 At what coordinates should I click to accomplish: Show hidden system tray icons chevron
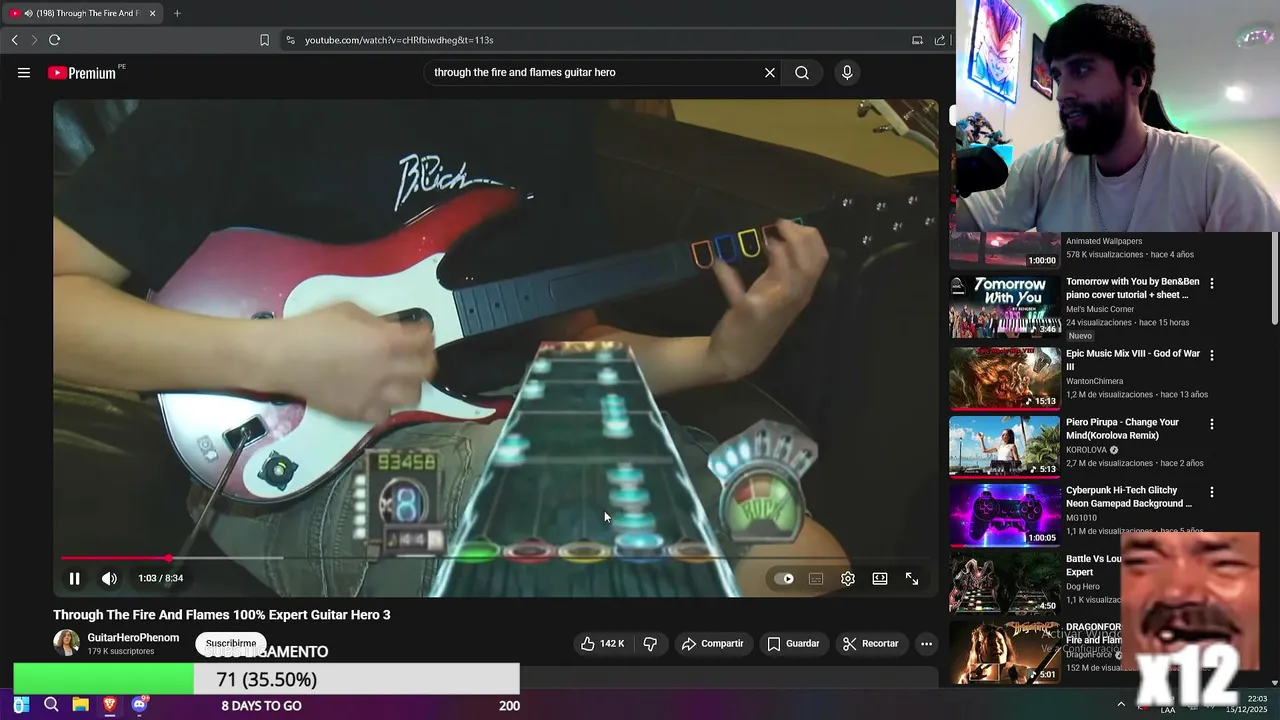click(x=1121, y=704)
